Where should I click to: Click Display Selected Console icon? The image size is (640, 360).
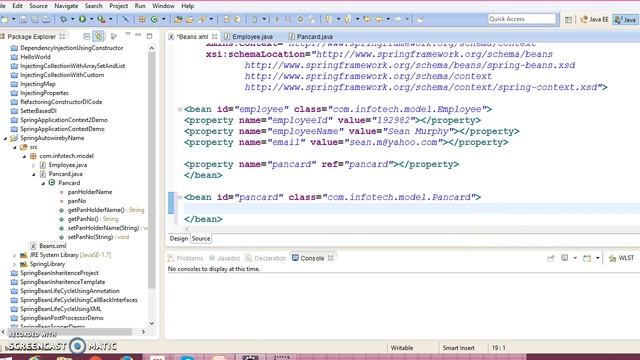[x=564, y=258]
